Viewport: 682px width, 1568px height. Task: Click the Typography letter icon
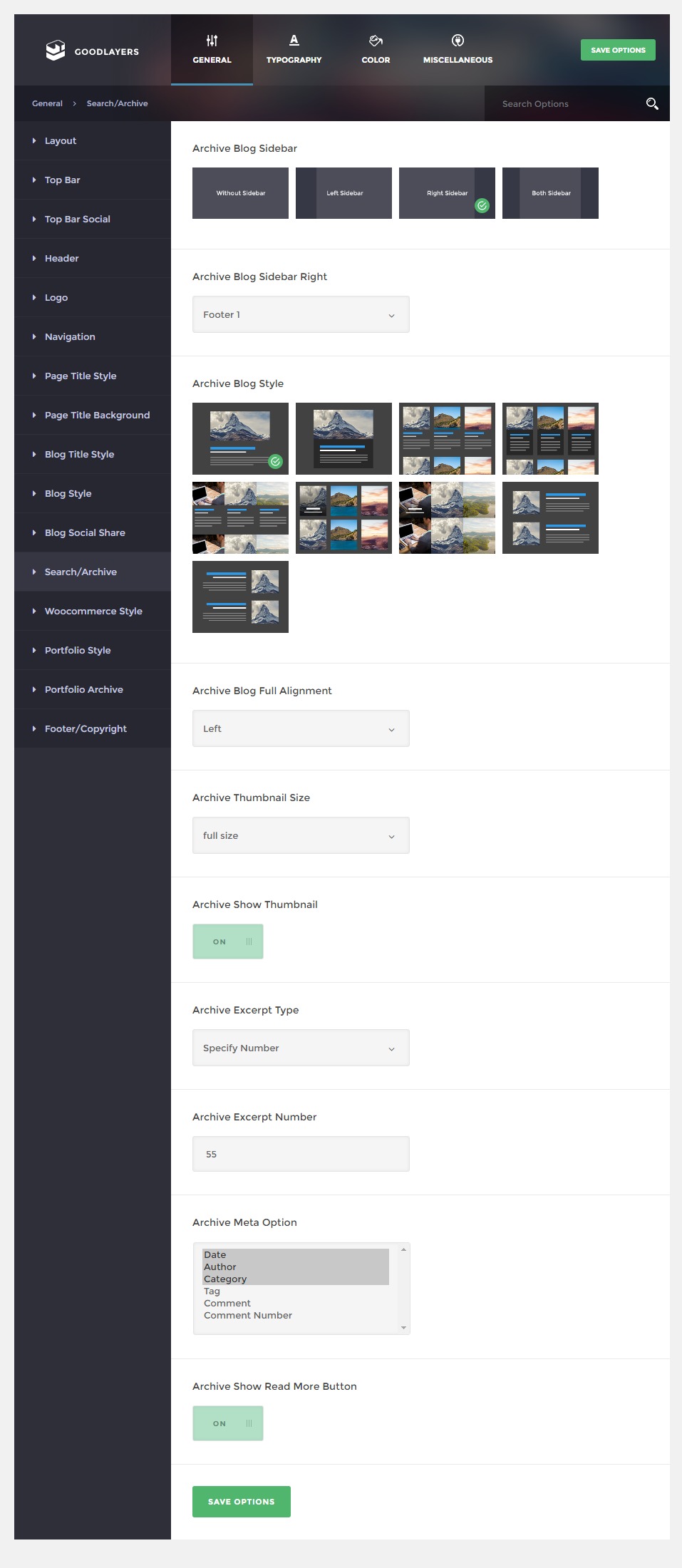(294, 40)
